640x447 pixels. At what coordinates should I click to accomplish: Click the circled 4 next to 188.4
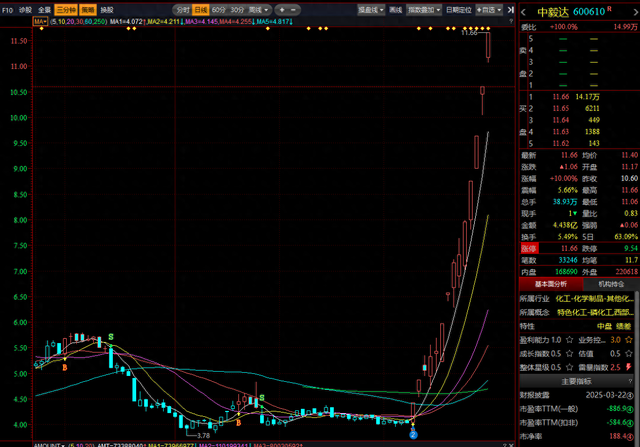[x=630, y=436]
